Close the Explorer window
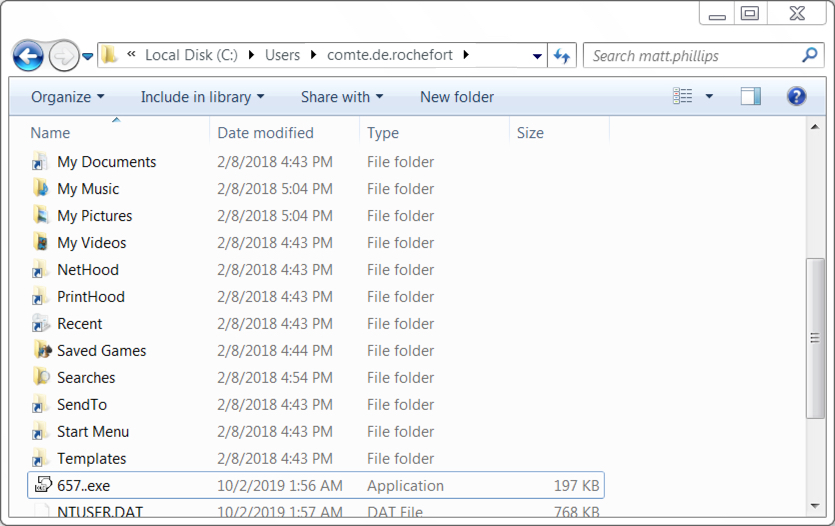The image size is (835, 526). 797,13
